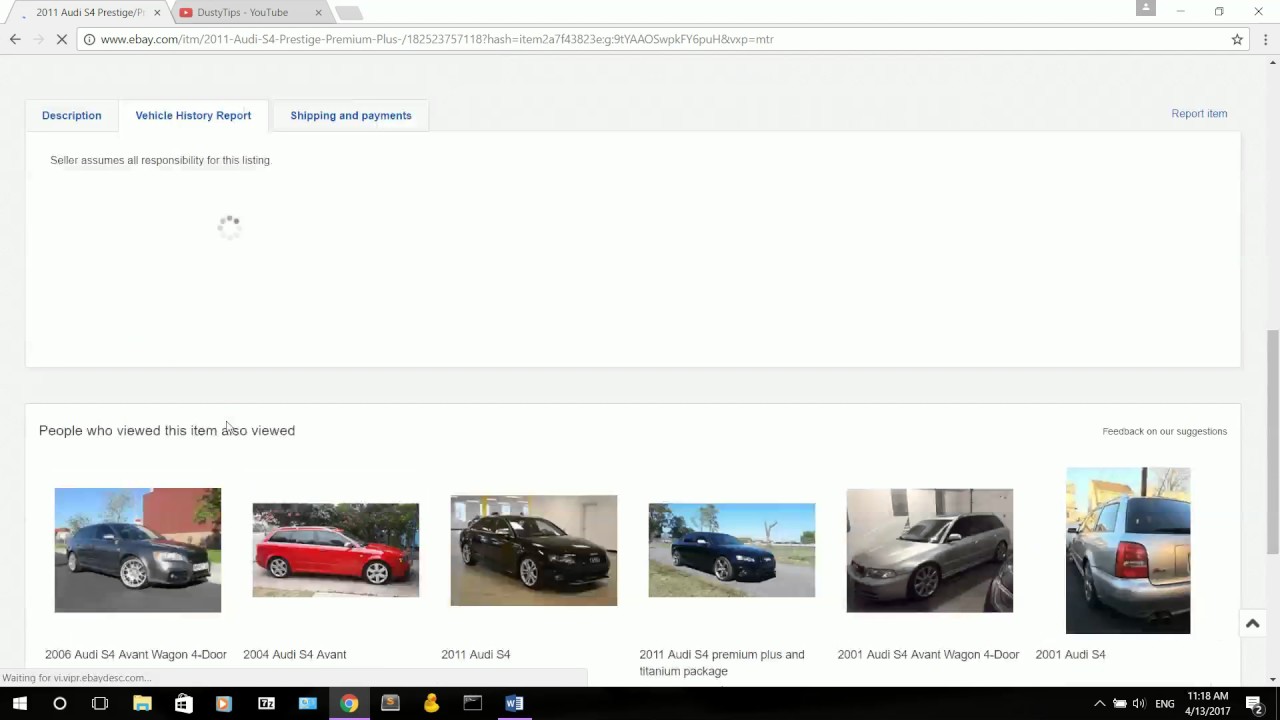Click the silver 2001 Audi wagon thumbnail
Viewport: 1280px width, 720px height.
pyautogui.click(x=930, y=550)
